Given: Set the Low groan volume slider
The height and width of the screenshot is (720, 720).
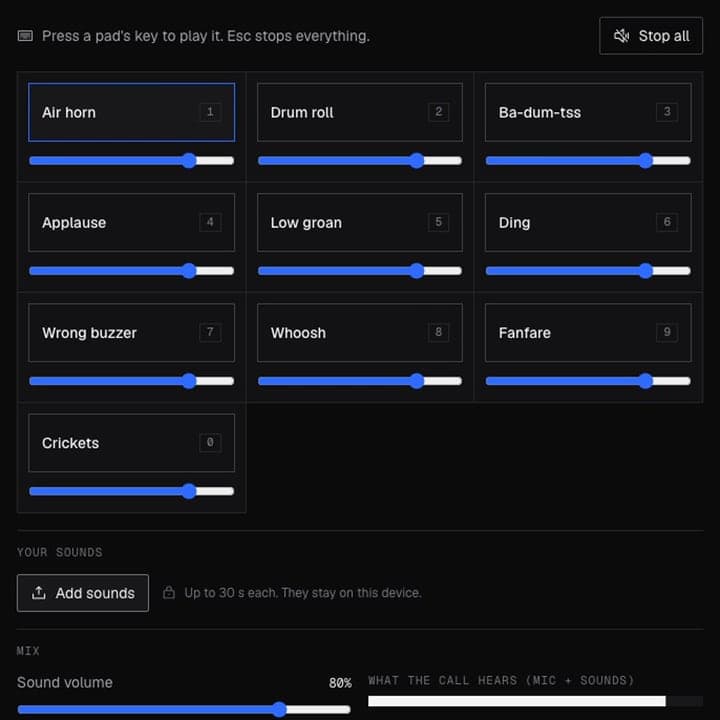Looking at the screenshot, I should [360, 270].
